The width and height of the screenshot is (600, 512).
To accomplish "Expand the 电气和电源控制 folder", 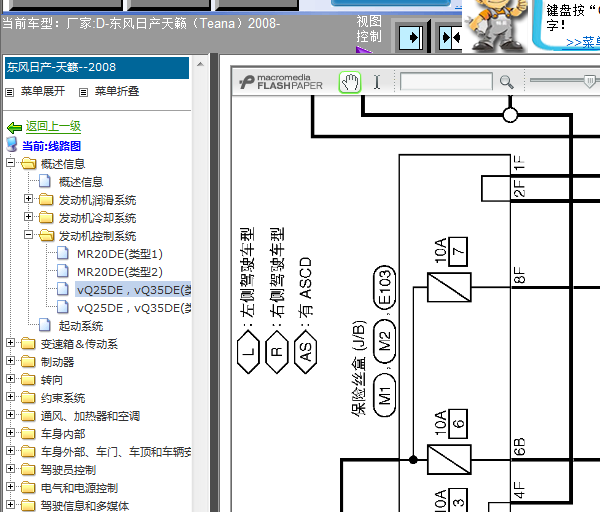I will [10, 486].
